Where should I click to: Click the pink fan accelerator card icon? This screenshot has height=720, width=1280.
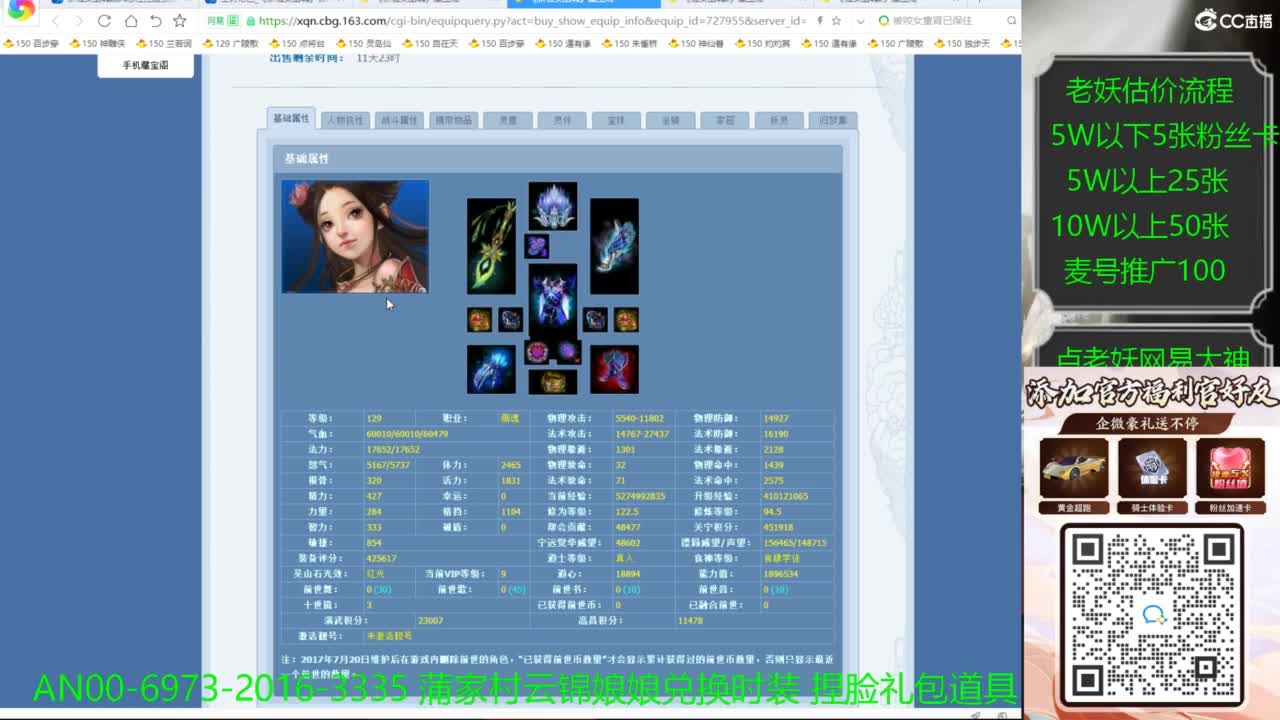(1230, 468)
